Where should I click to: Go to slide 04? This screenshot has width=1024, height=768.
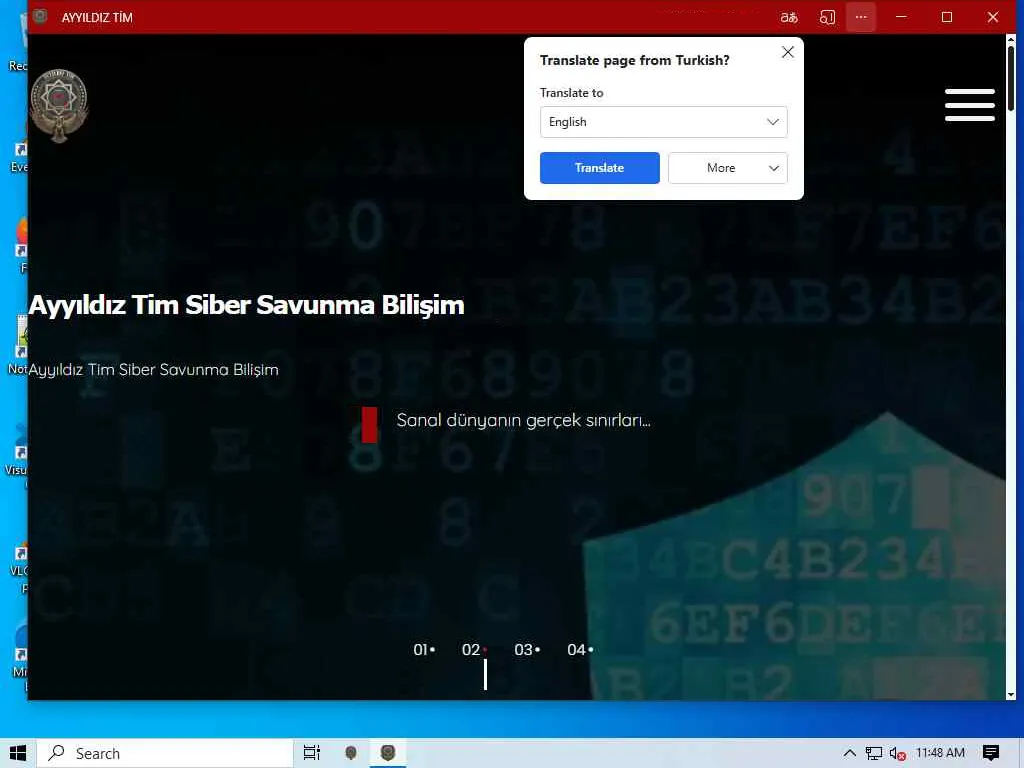tap(580, 650)
